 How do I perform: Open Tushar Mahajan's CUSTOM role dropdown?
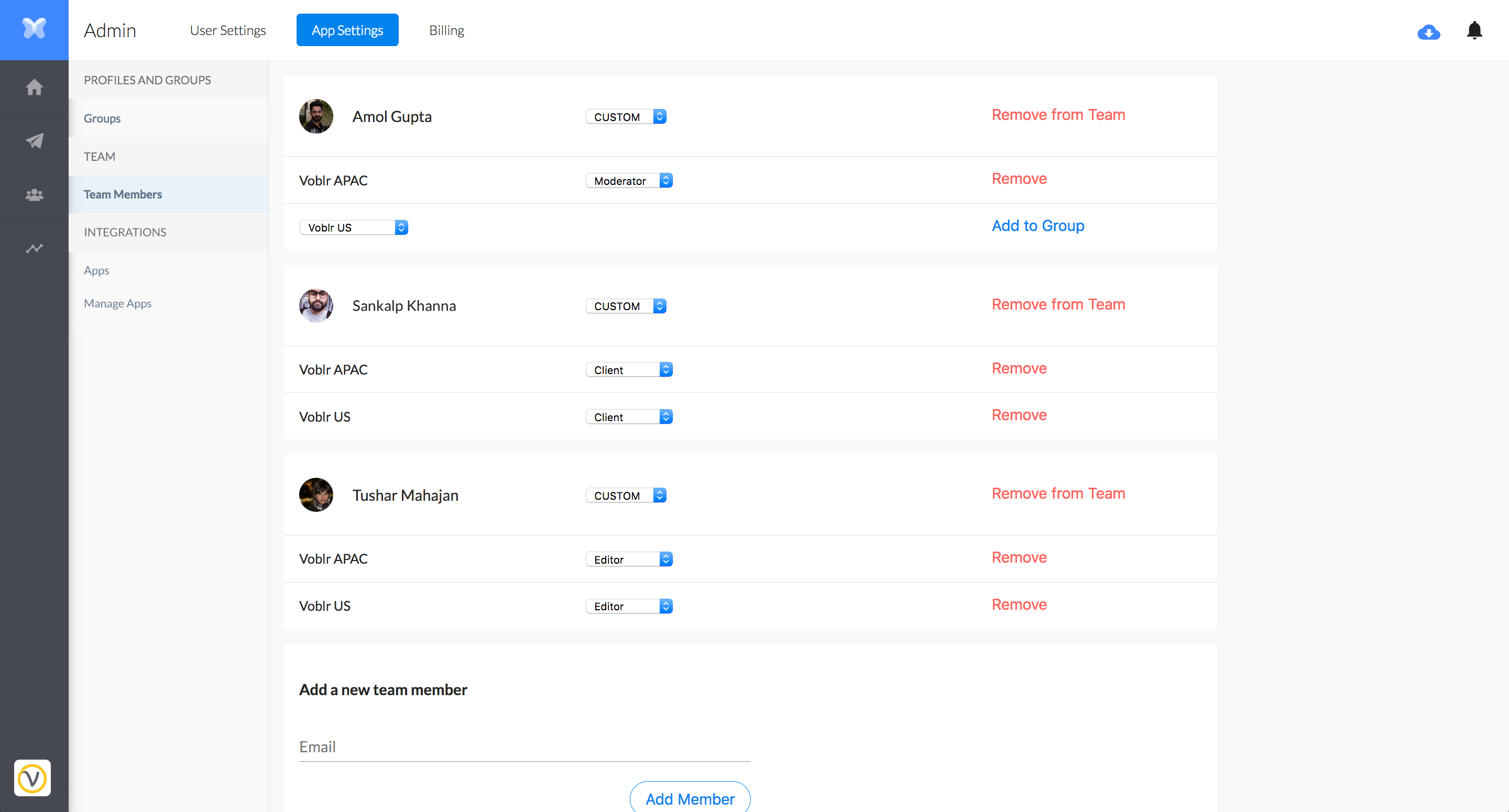click(x=626, y=495)
